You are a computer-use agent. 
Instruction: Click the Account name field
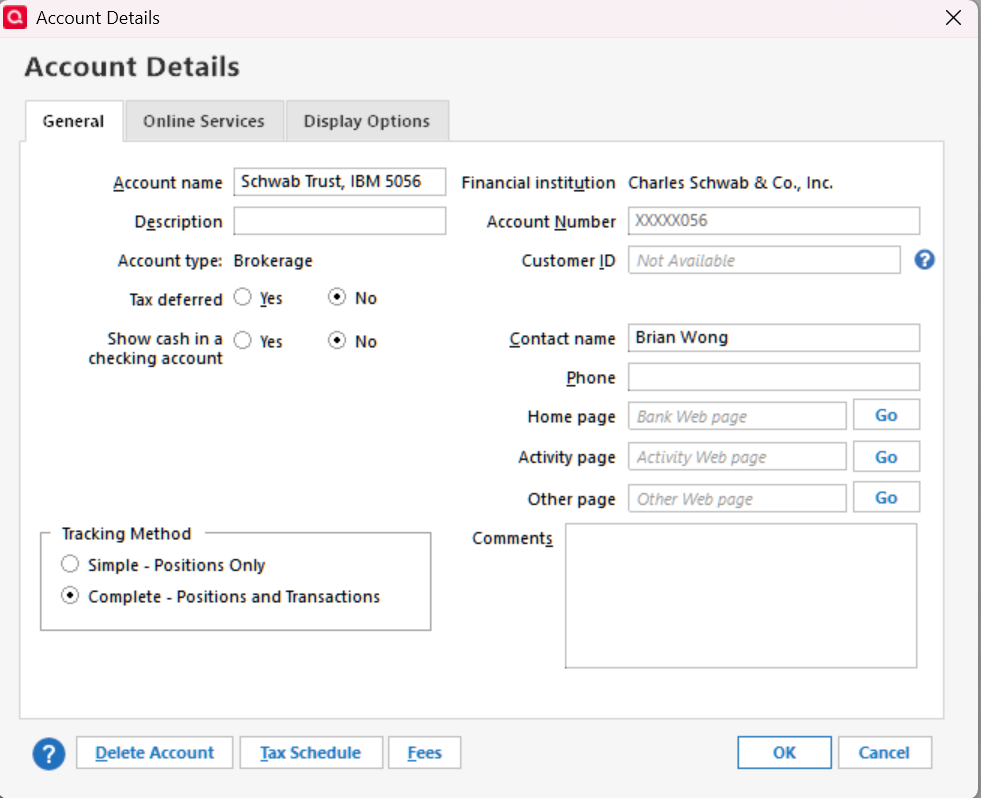click(x=340, y=182)
